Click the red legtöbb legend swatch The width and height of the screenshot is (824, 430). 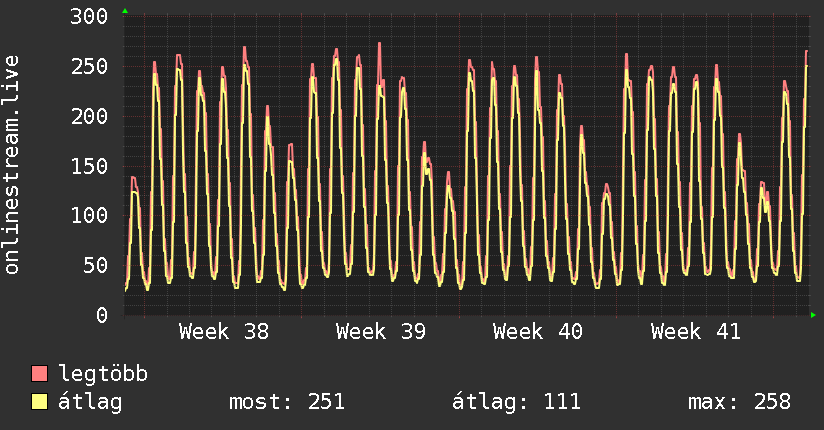tap(39, 373)
